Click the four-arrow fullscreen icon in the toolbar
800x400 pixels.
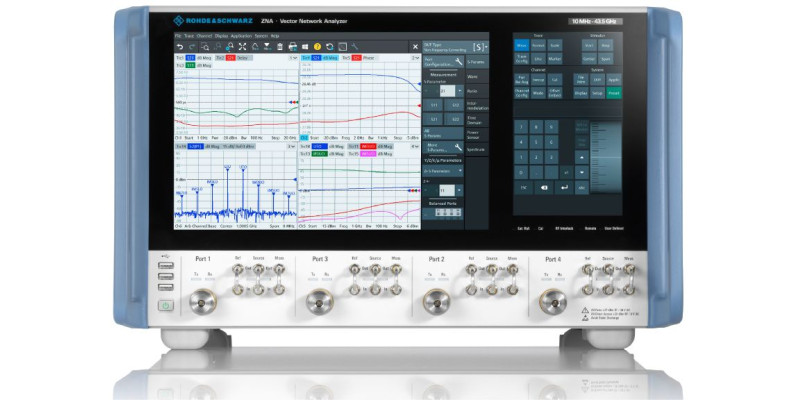coord(242,46)
